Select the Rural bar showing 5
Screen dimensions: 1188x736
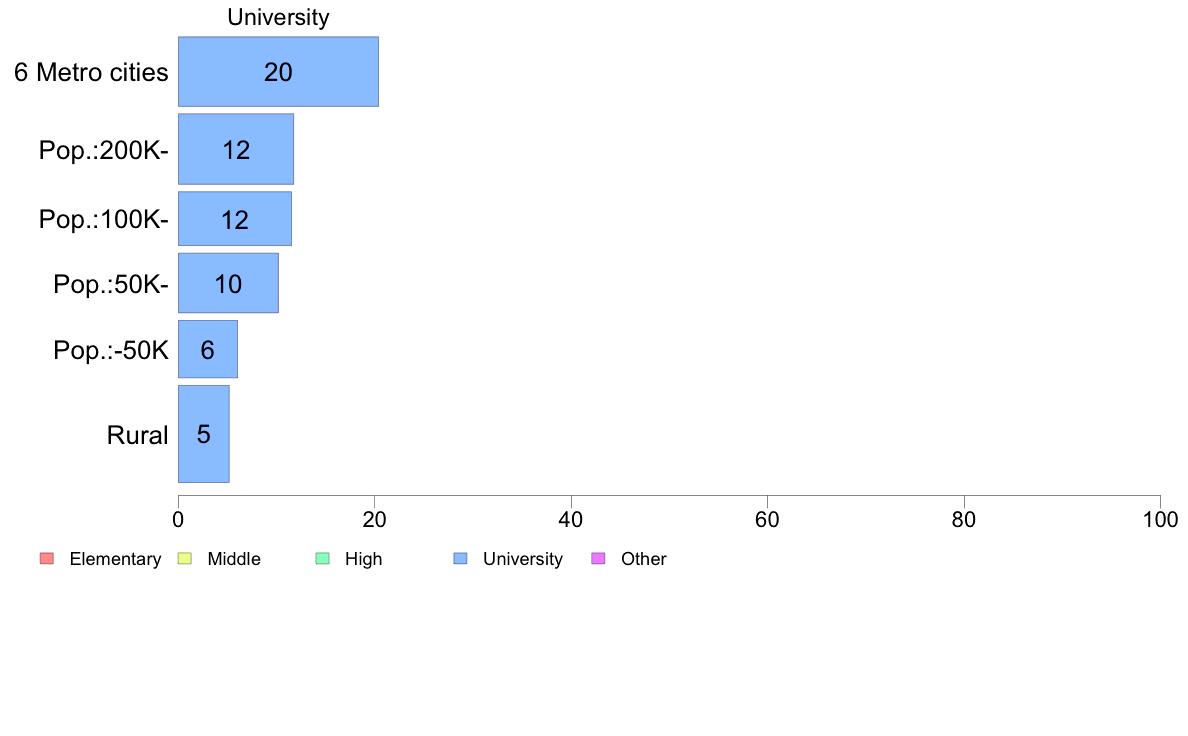click(x=204, y=434)
